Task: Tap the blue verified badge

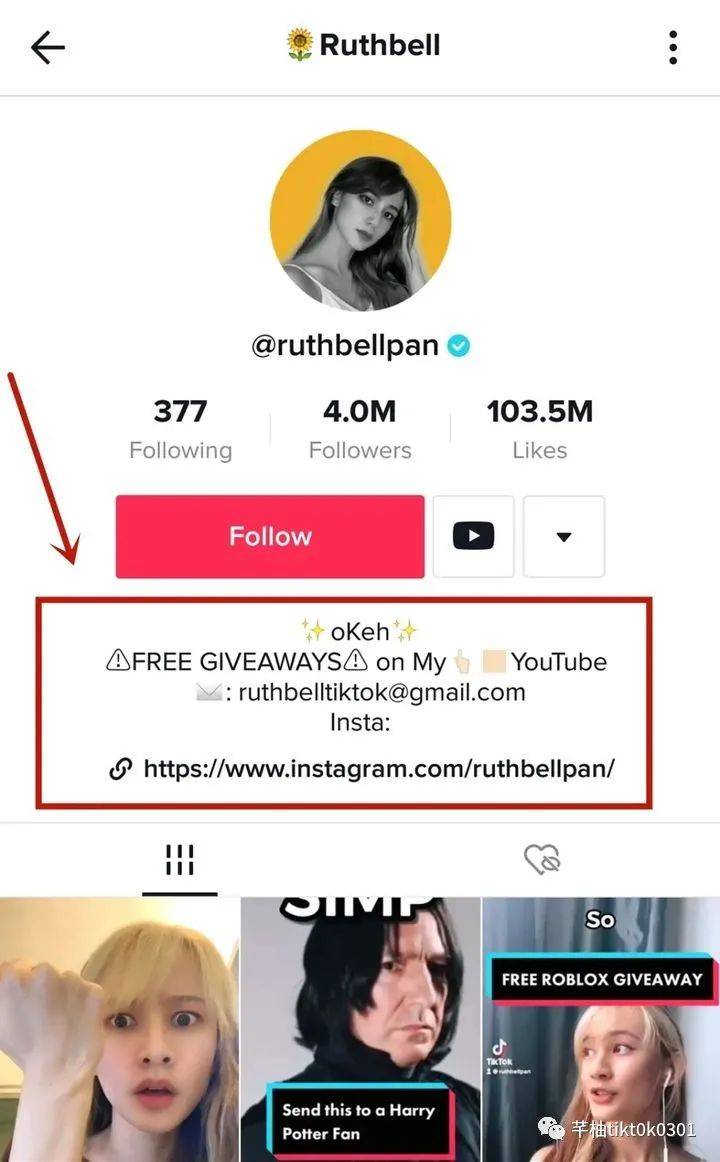Action: [459, 346]
